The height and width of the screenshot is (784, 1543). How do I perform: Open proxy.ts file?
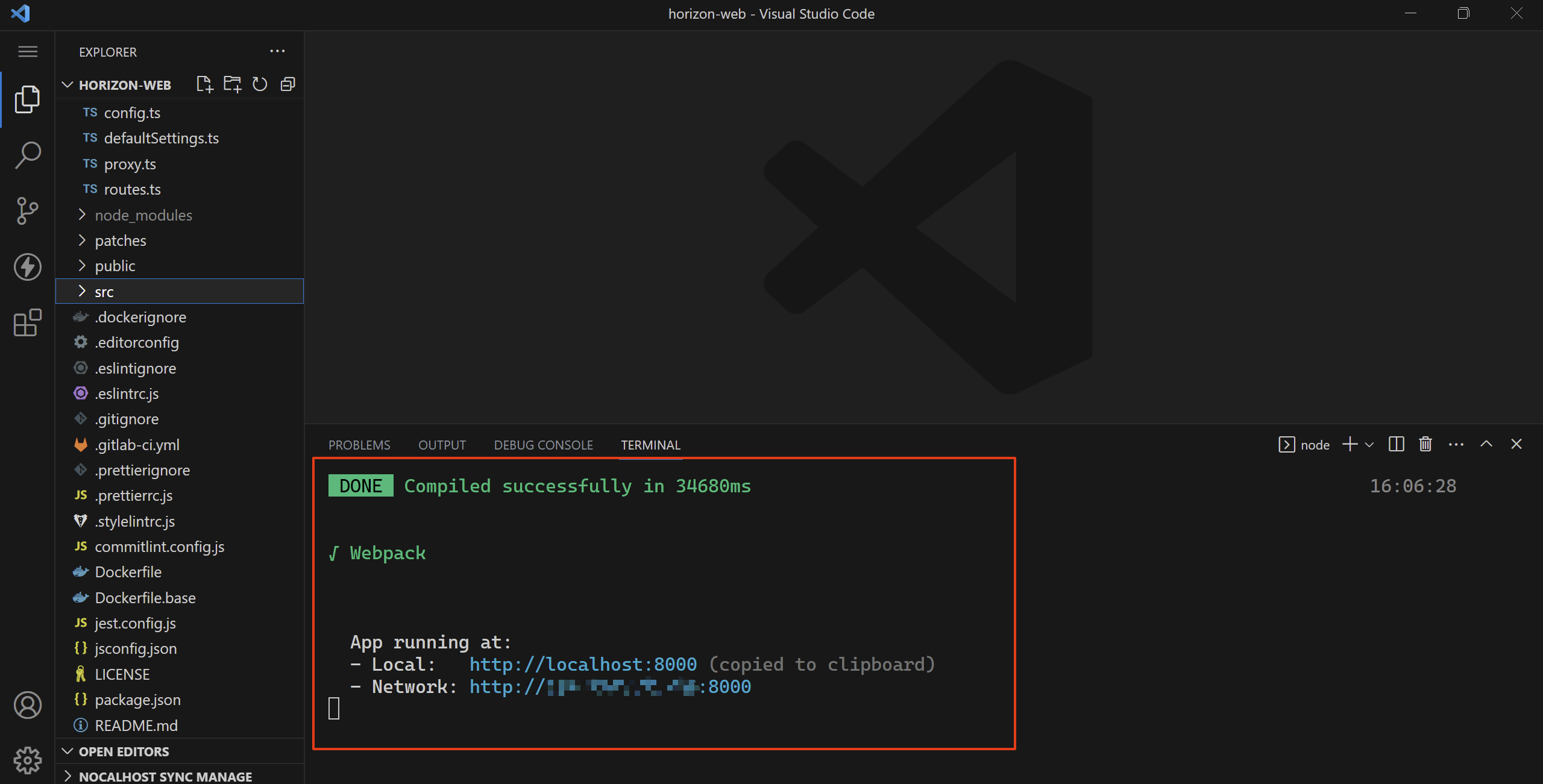(x=180, y=164)
